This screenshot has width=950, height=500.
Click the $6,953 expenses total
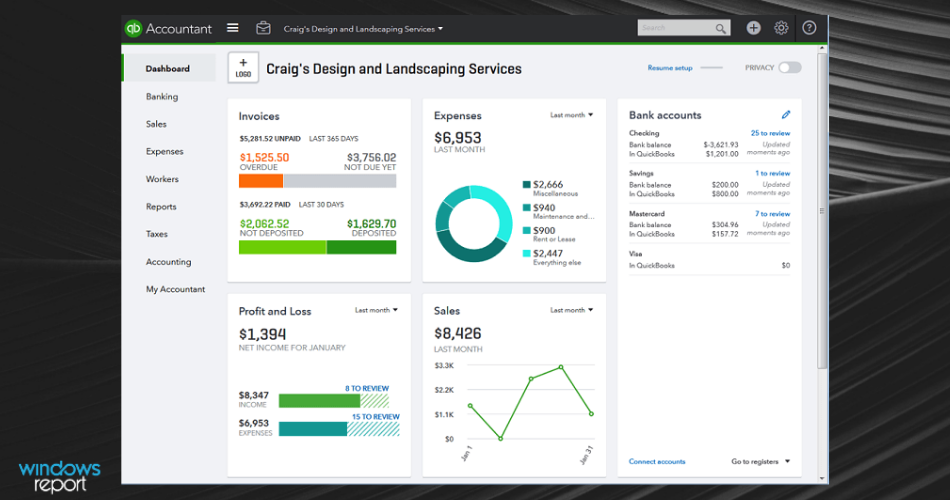(x=457, y=138)
